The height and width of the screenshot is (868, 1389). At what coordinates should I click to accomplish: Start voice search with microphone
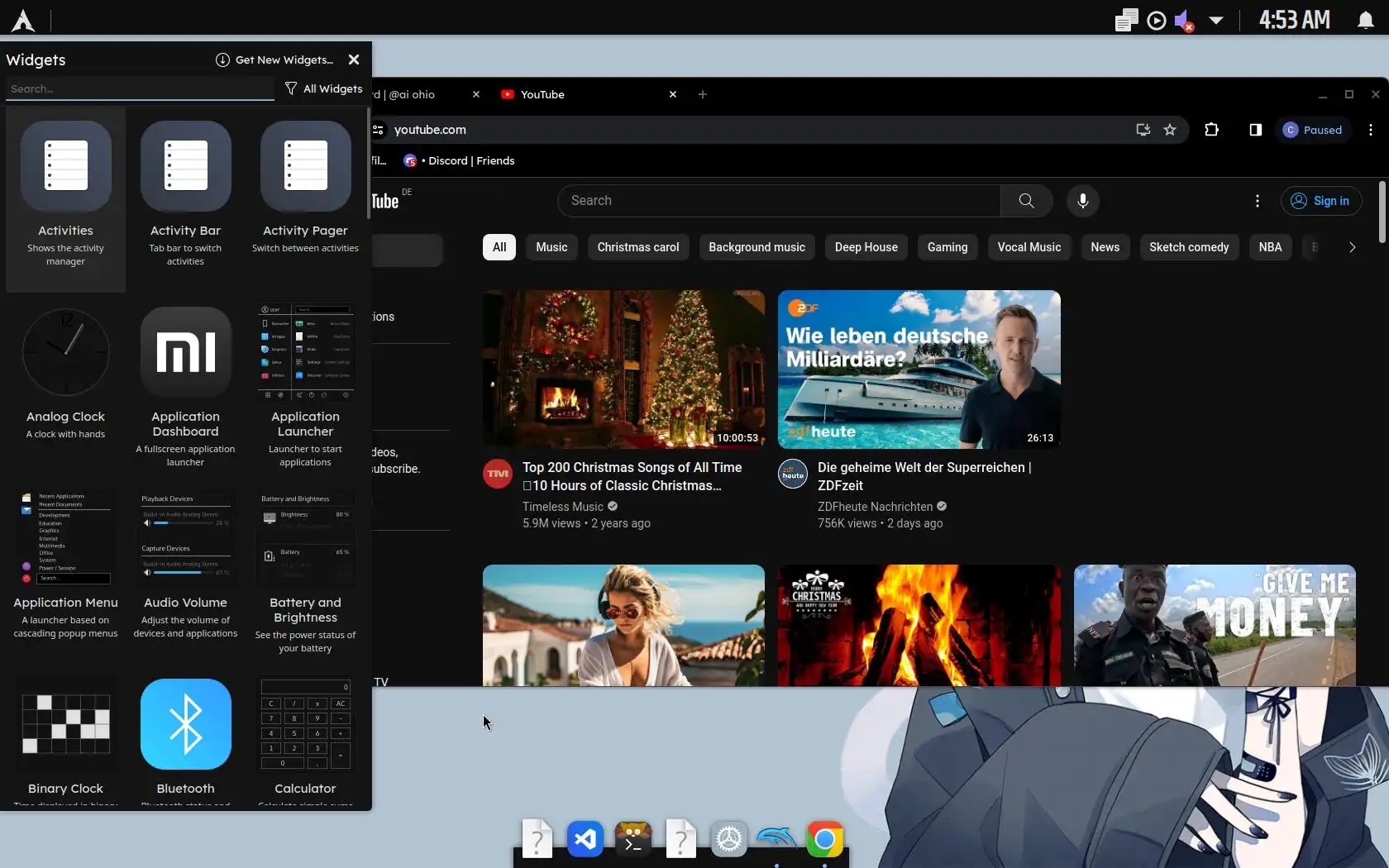click(x=1082, y=201)
